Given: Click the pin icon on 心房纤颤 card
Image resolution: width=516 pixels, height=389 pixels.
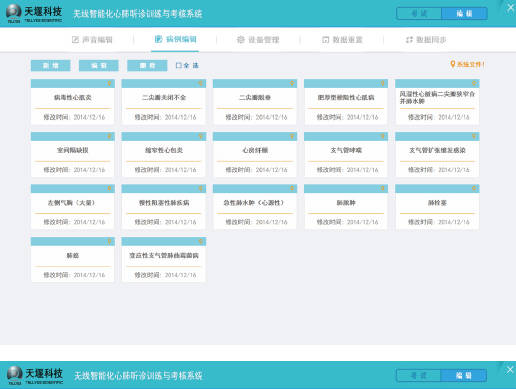Looking at the screenshot, I should pyautogui.click(x=292, y=136).
